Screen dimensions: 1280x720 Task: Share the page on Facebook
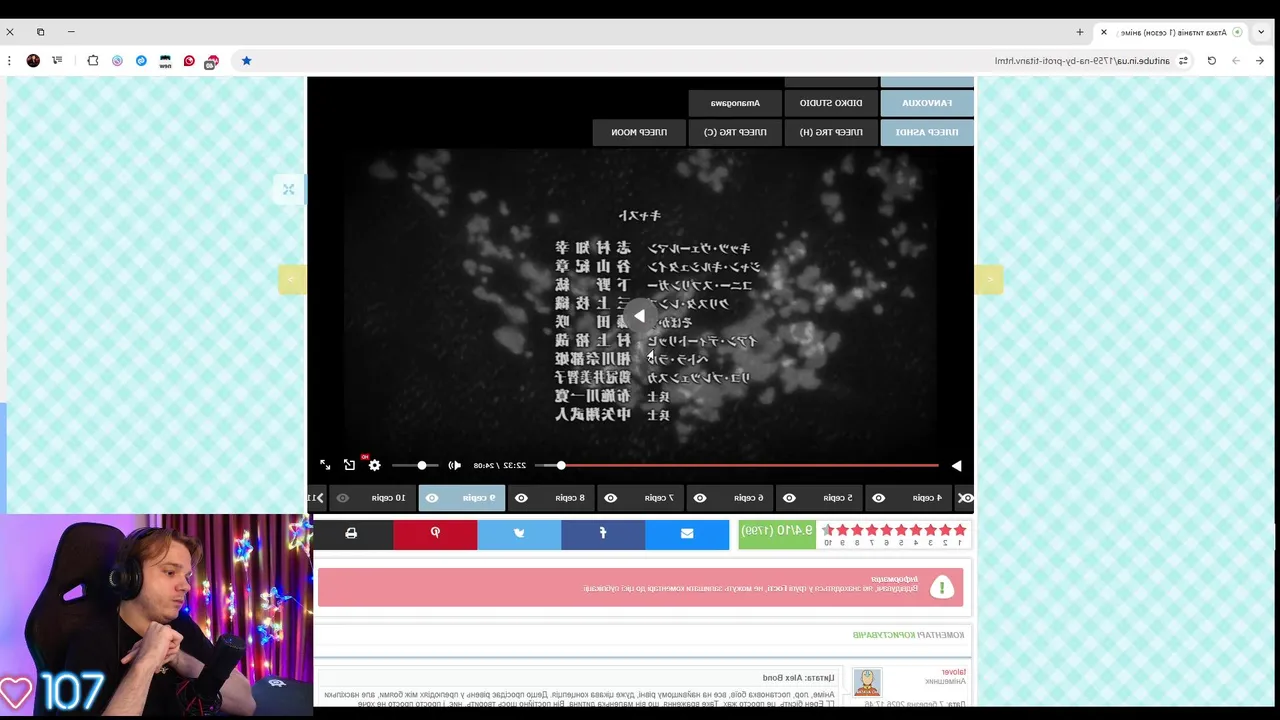pos(603,534)
